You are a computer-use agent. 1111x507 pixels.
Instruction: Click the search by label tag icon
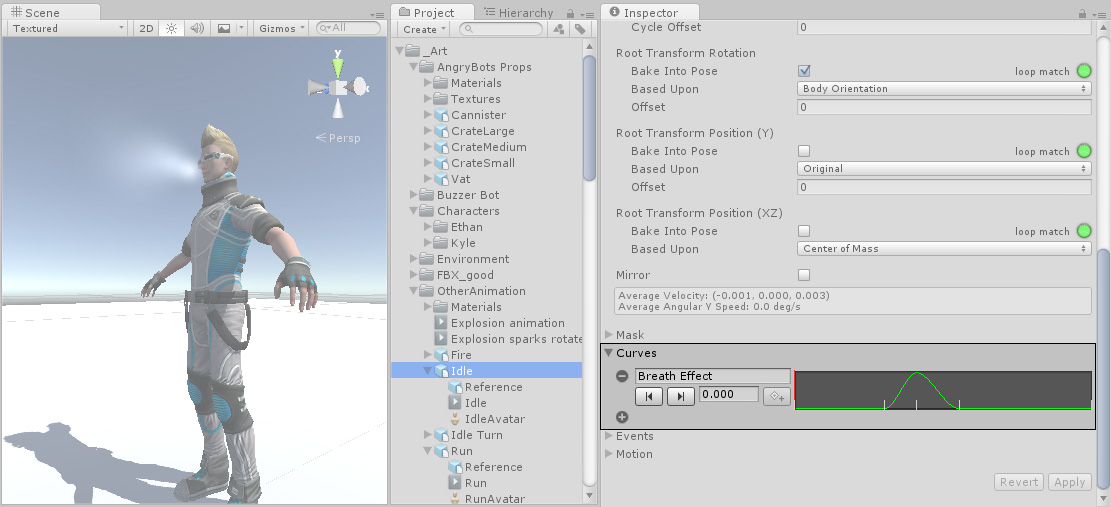click(x=580, y=30)
